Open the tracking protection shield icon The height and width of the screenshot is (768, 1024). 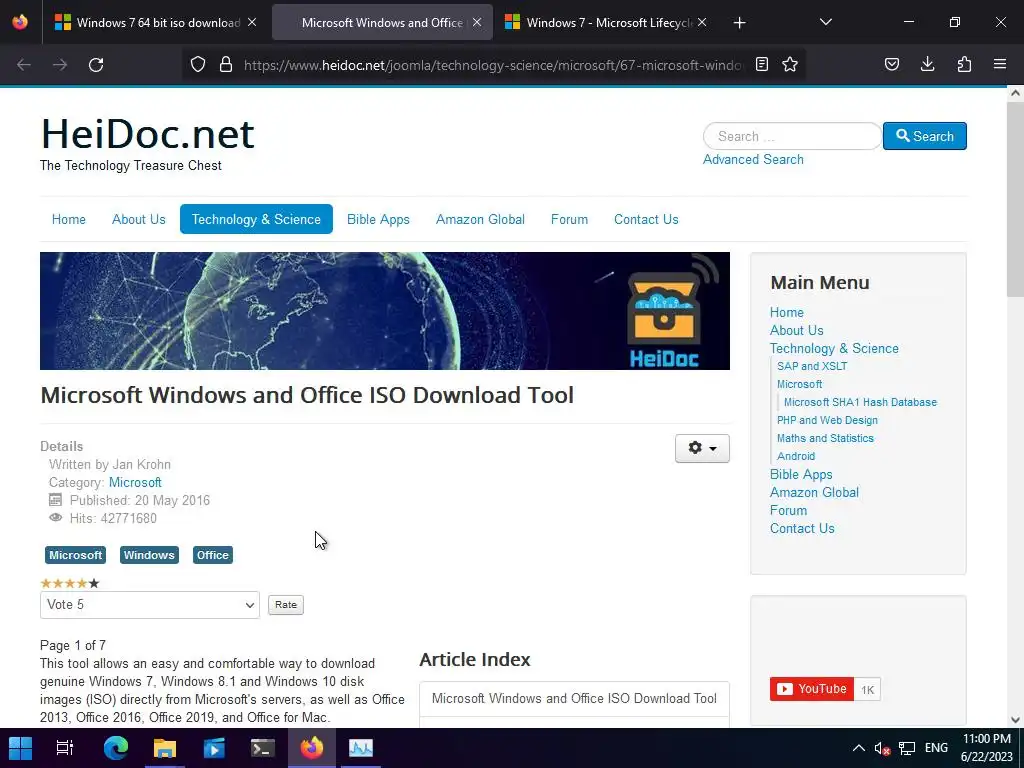(x=198, y=64)
